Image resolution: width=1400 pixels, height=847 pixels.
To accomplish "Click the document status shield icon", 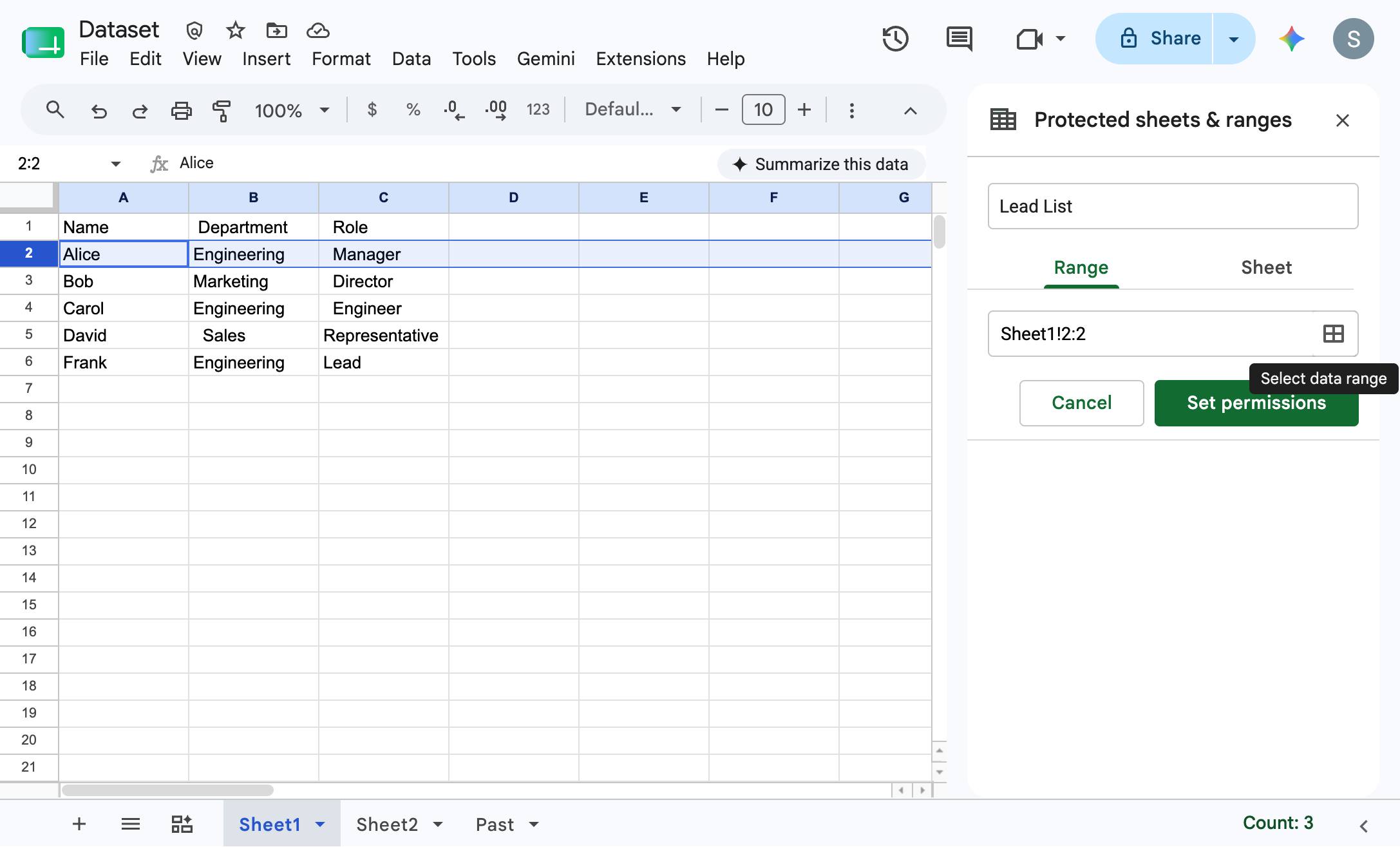I will pos(194,30).
